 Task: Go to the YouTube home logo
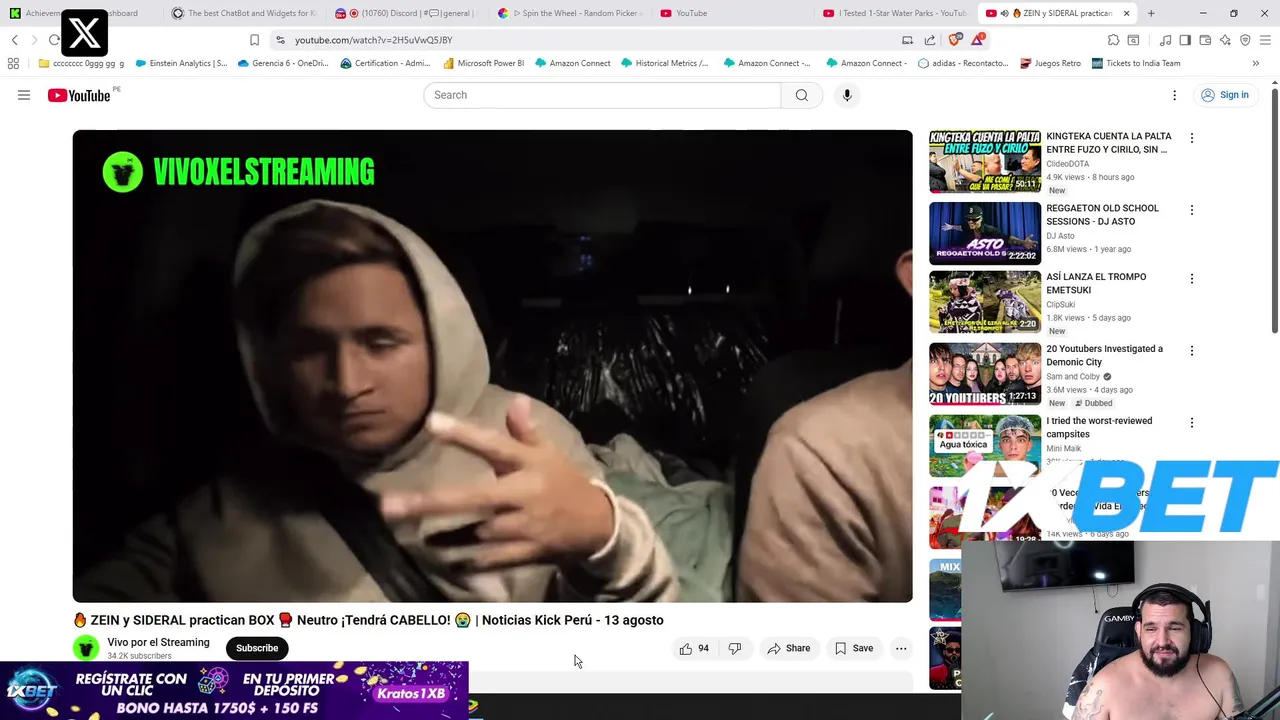pos(79,95)
